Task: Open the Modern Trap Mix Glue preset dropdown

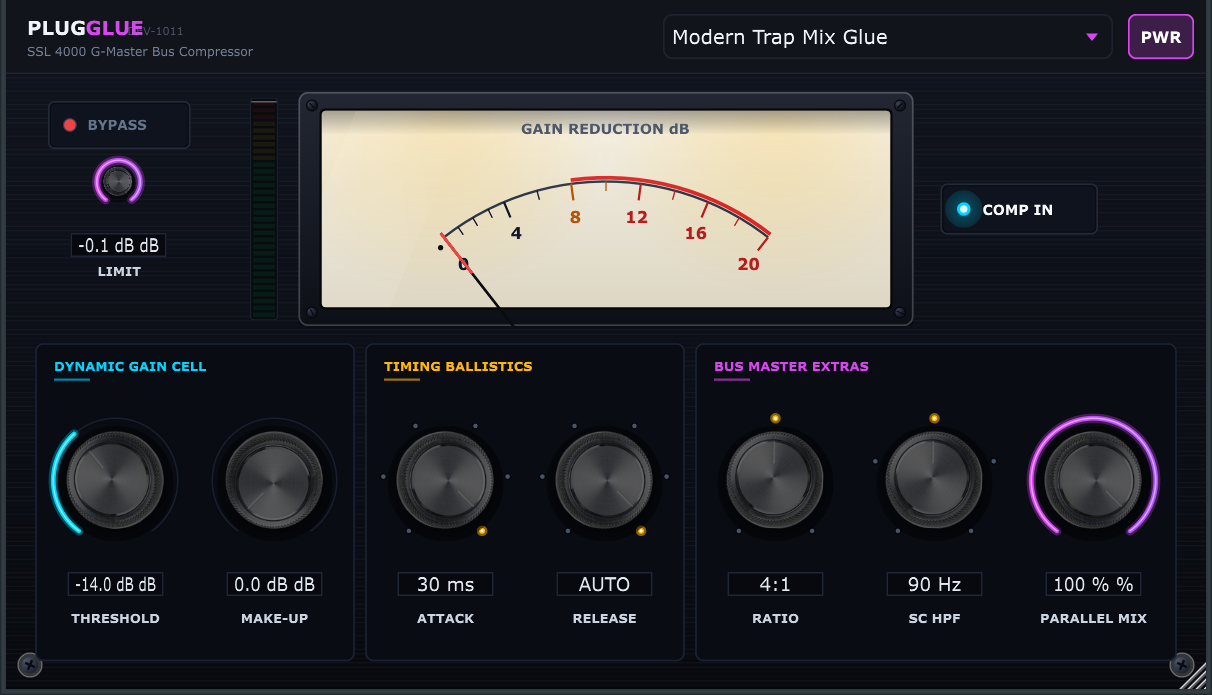Action: click(887, 37)
